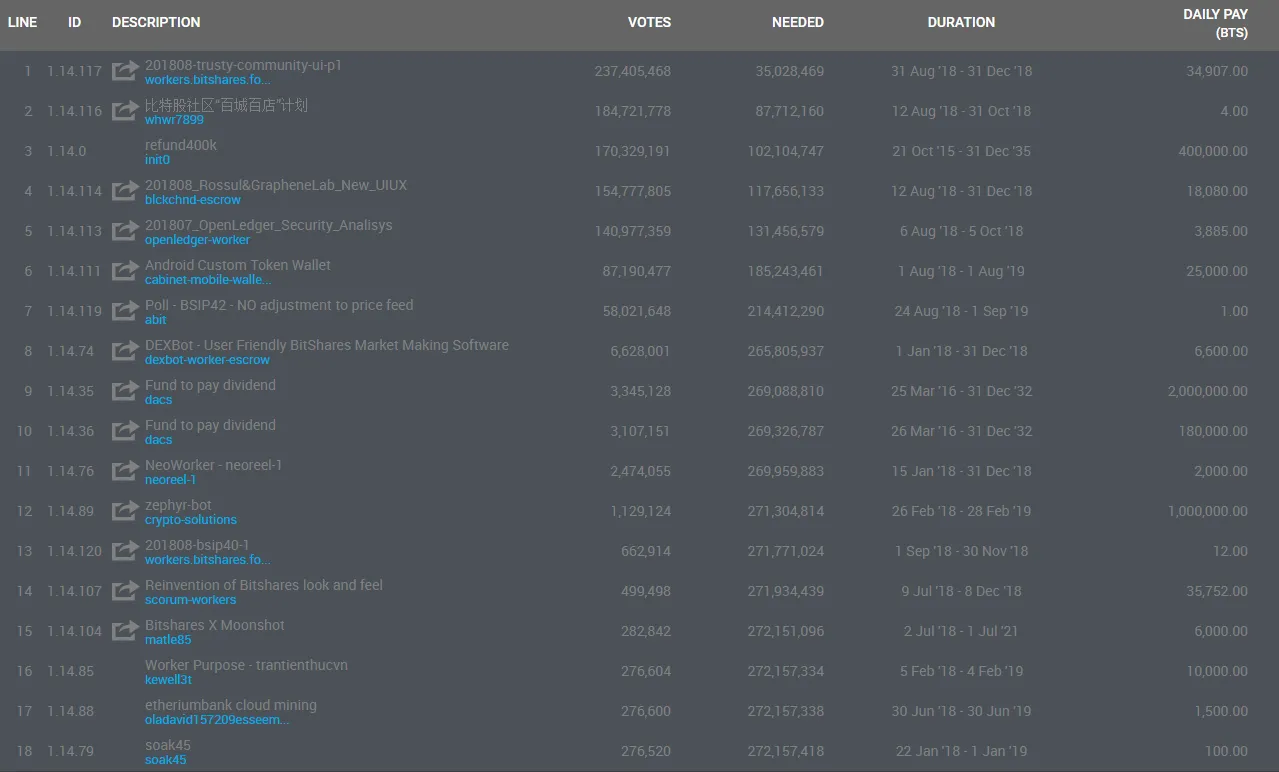
Task: Click share icon beside whwr7899 worker
Action: (125, 111)
